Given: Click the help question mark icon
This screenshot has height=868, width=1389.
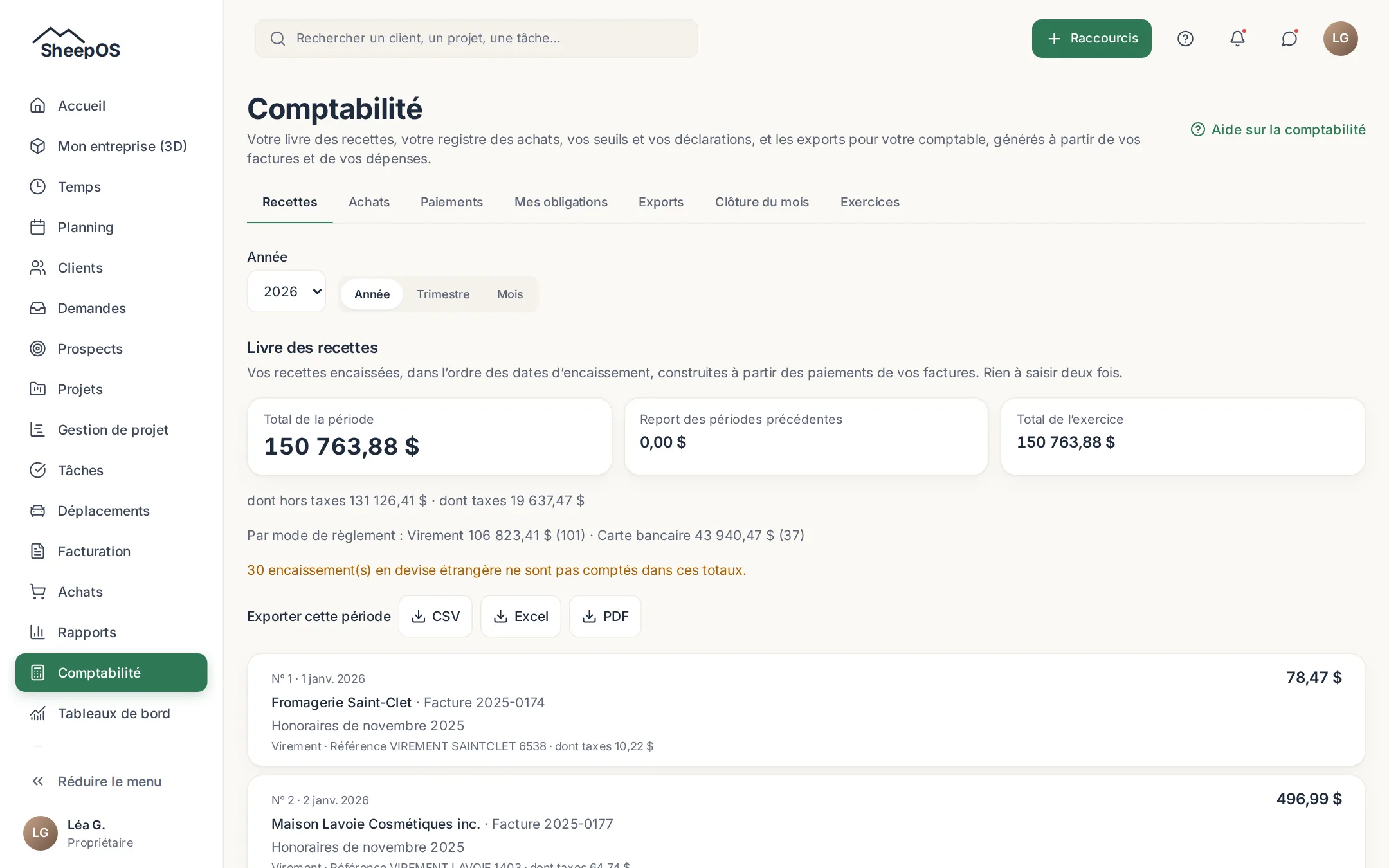Looking at the screenshot, I should [x=1185, y=39].
